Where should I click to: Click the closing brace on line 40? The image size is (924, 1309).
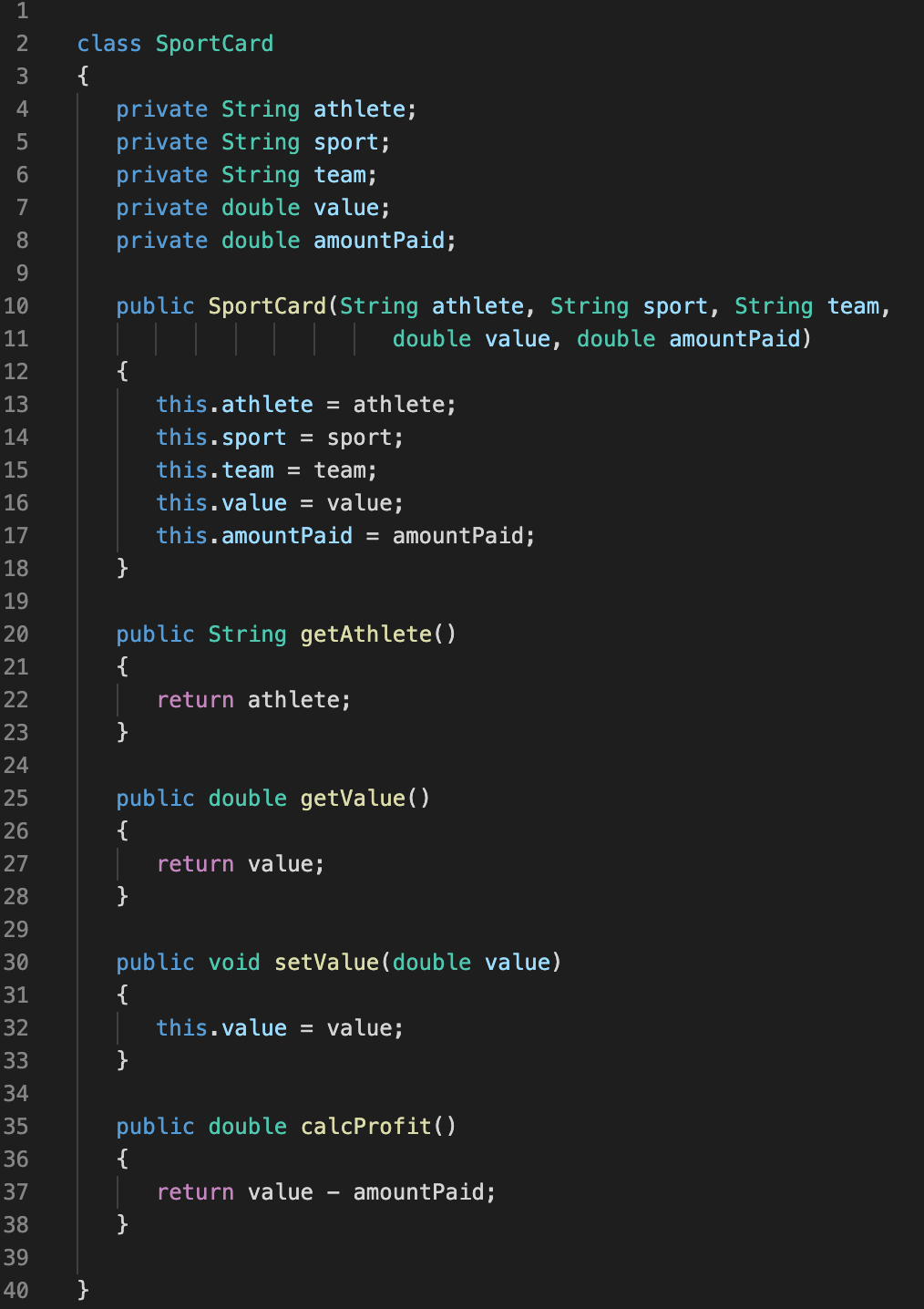pyautogui.click(x=84, y=1289)
